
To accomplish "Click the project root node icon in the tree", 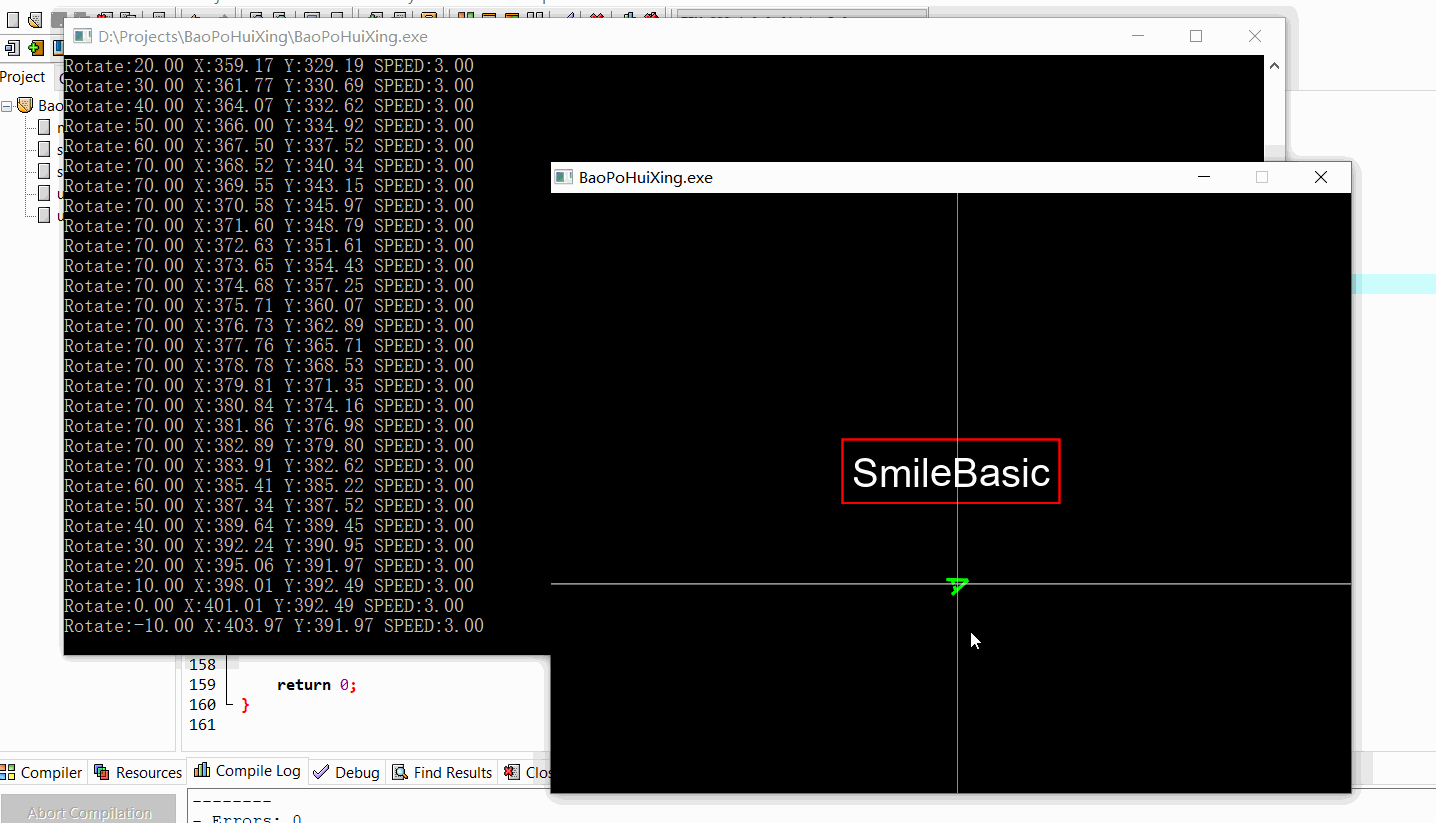I will tap(25, 105).
